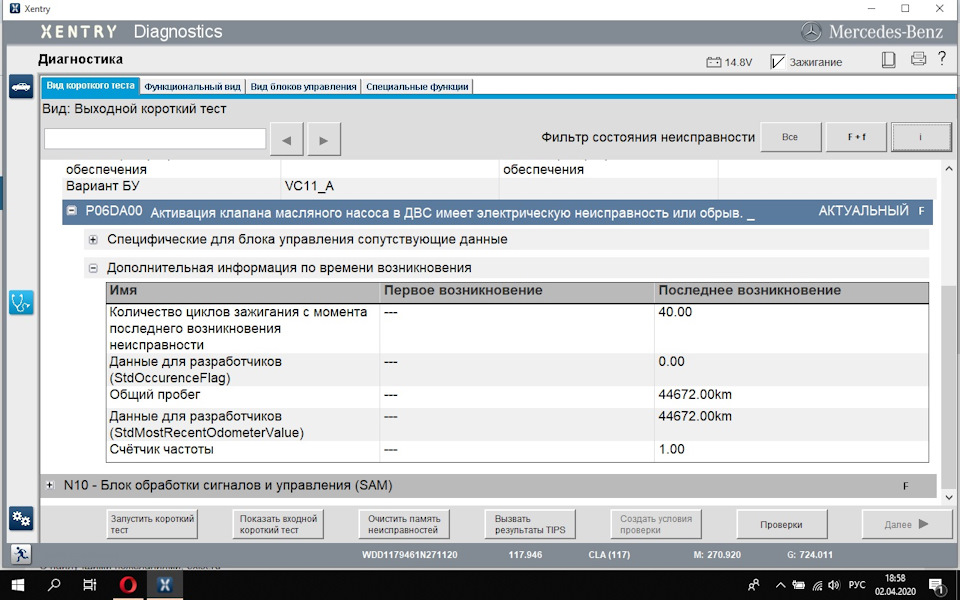The image size is (960, 600).
Task: Expand 'Специфические для блока управления' data section
Action: [x=93, y=240]
